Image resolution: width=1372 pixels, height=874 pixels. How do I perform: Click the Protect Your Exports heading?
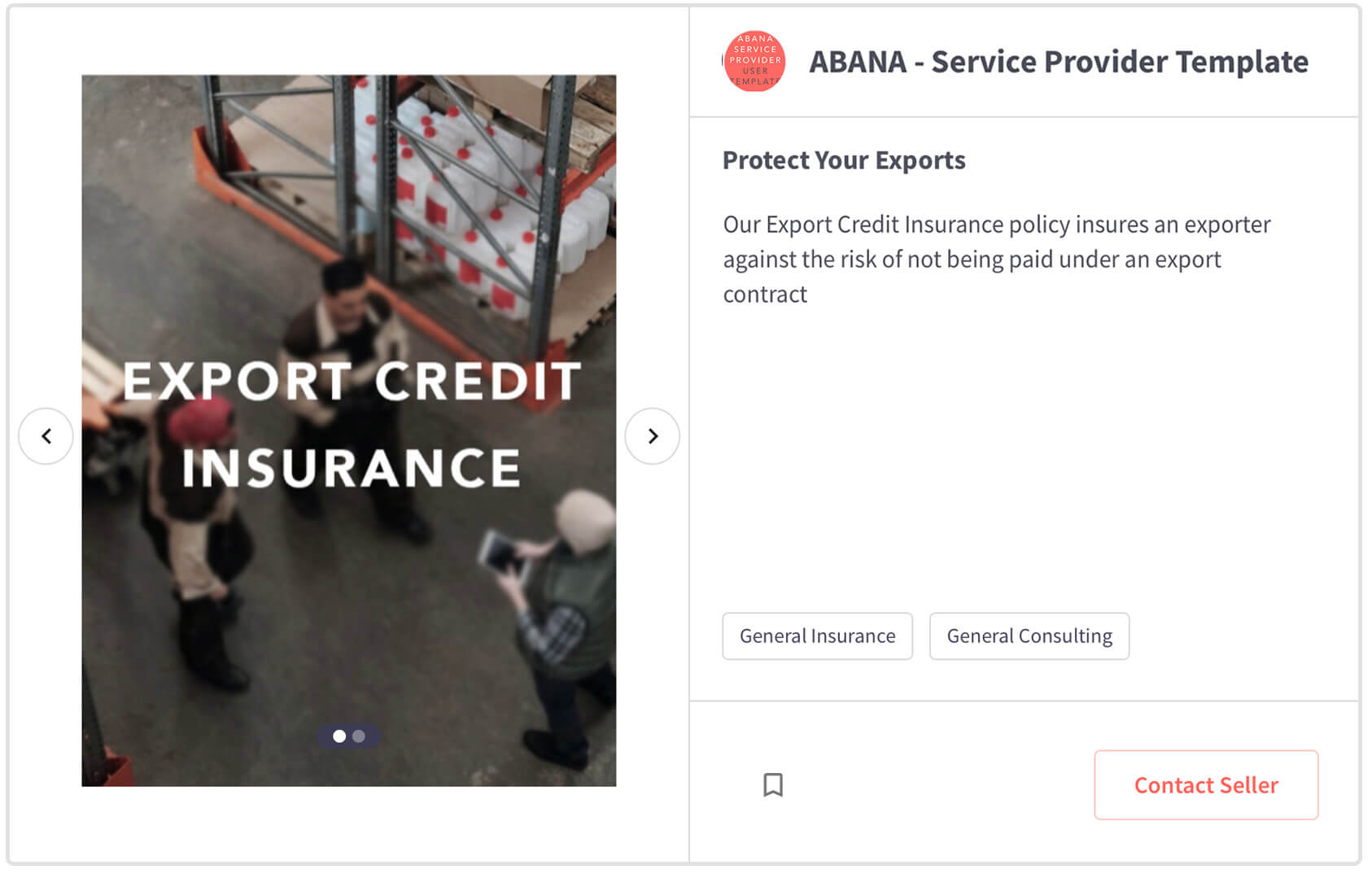pos(844,160)
